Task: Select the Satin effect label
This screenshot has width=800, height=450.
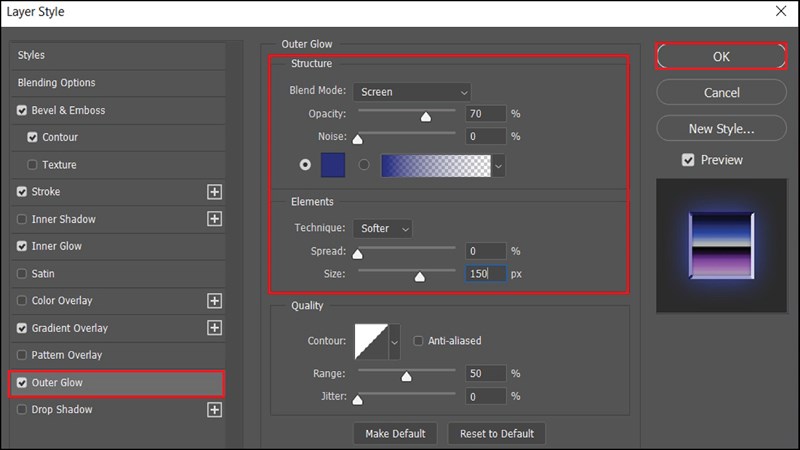Action: pos(43,273)
